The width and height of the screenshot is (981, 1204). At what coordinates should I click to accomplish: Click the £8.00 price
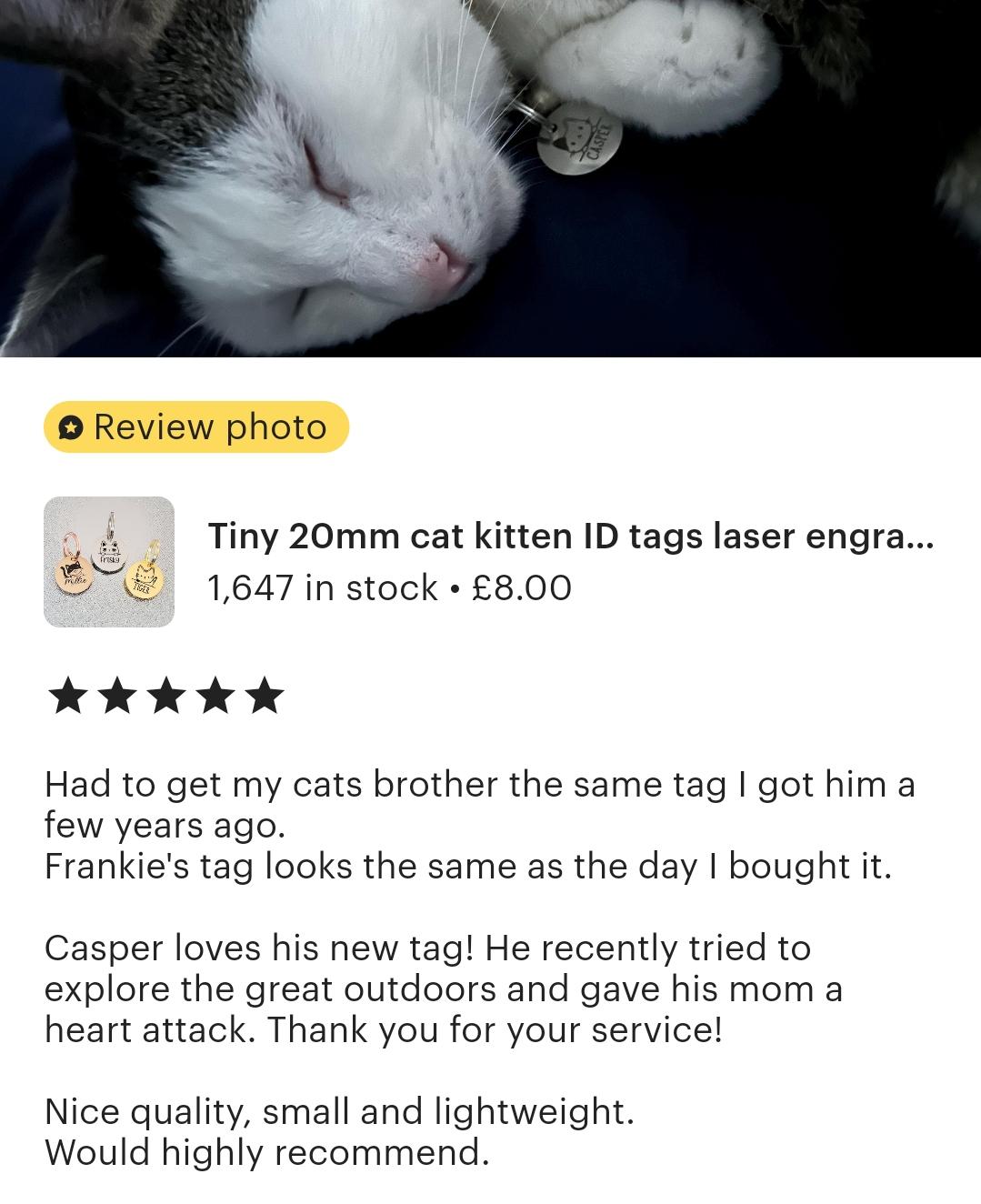coord(523,588)
